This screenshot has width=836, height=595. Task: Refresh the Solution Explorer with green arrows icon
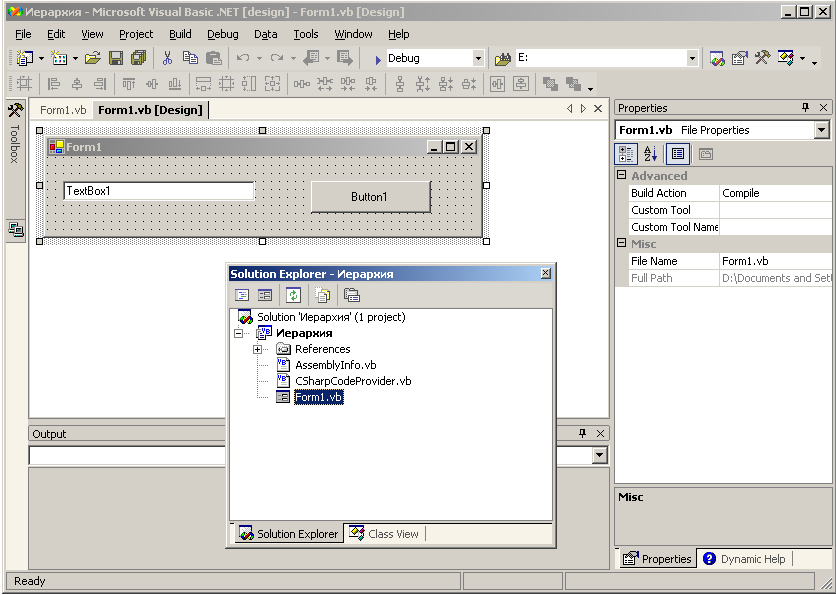coord(294,295)
